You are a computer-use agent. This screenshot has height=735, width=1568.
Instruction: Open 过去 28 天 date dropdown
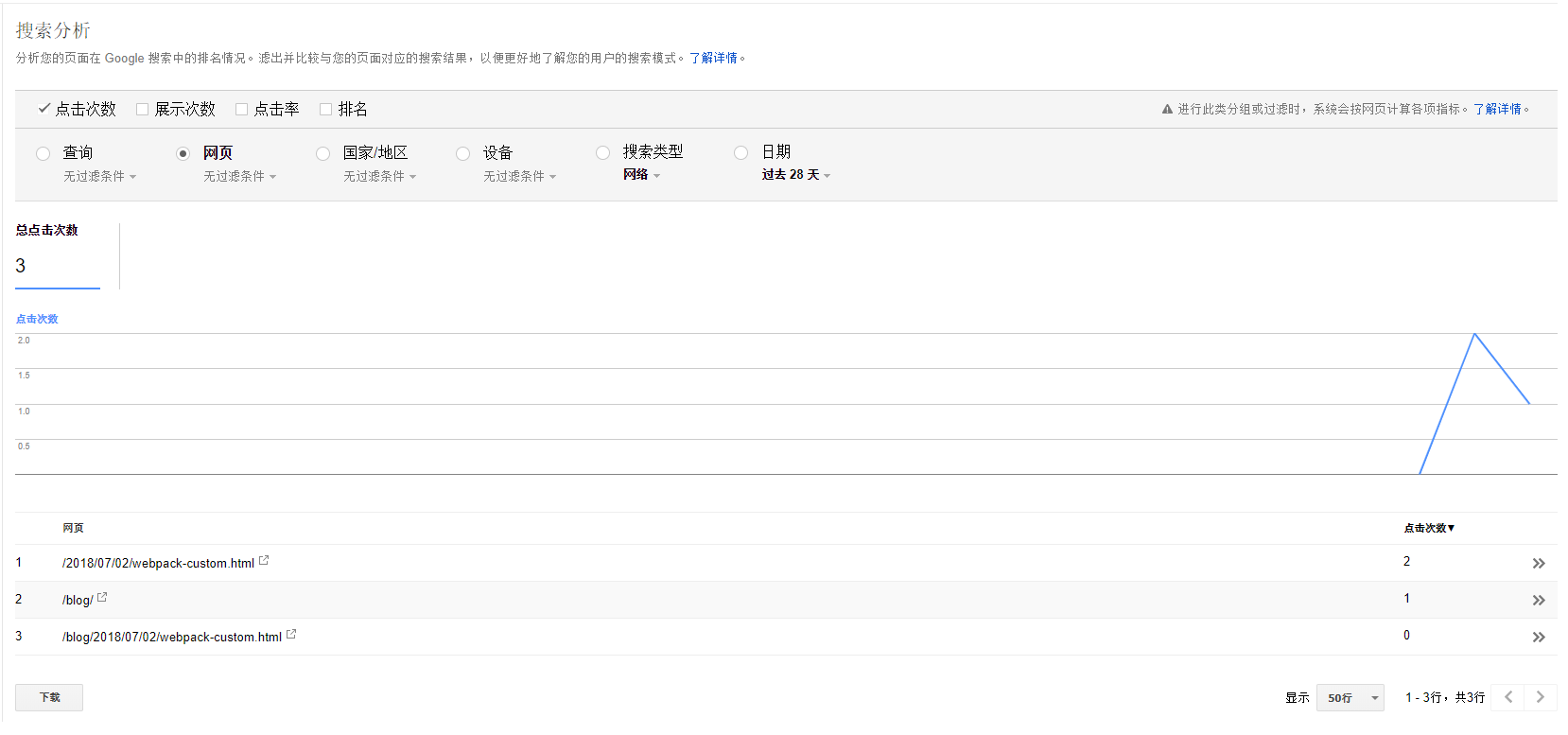(x=796, y=174)
